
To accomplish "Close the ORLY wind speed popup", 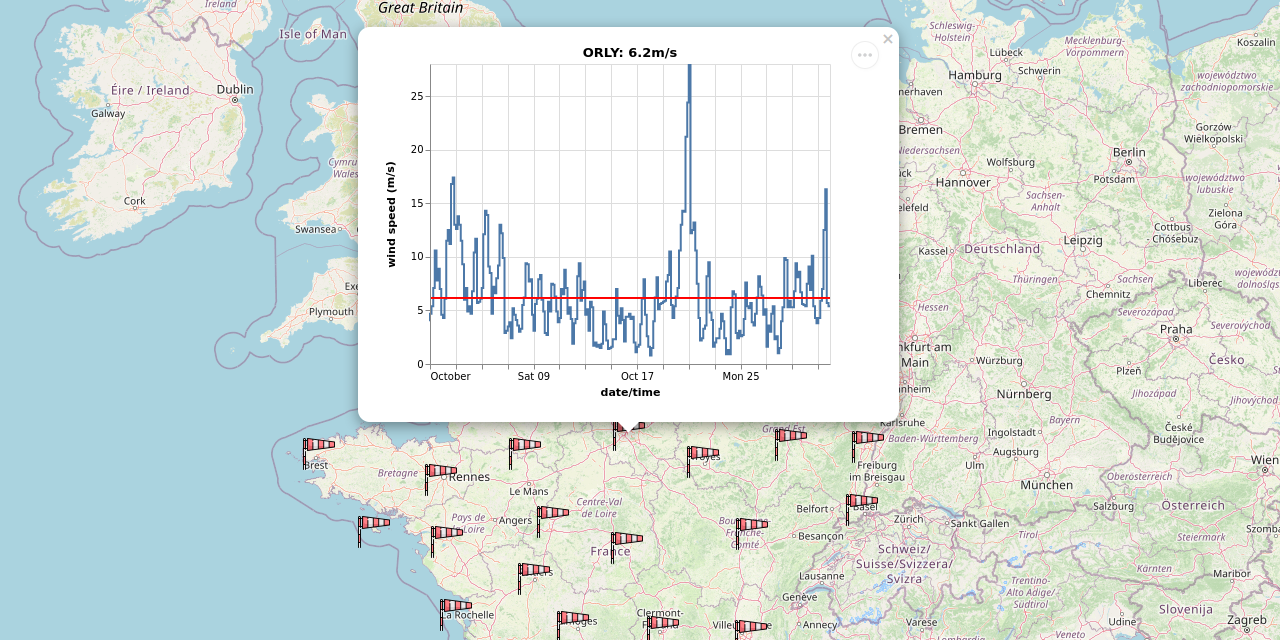I will [886, 39].
